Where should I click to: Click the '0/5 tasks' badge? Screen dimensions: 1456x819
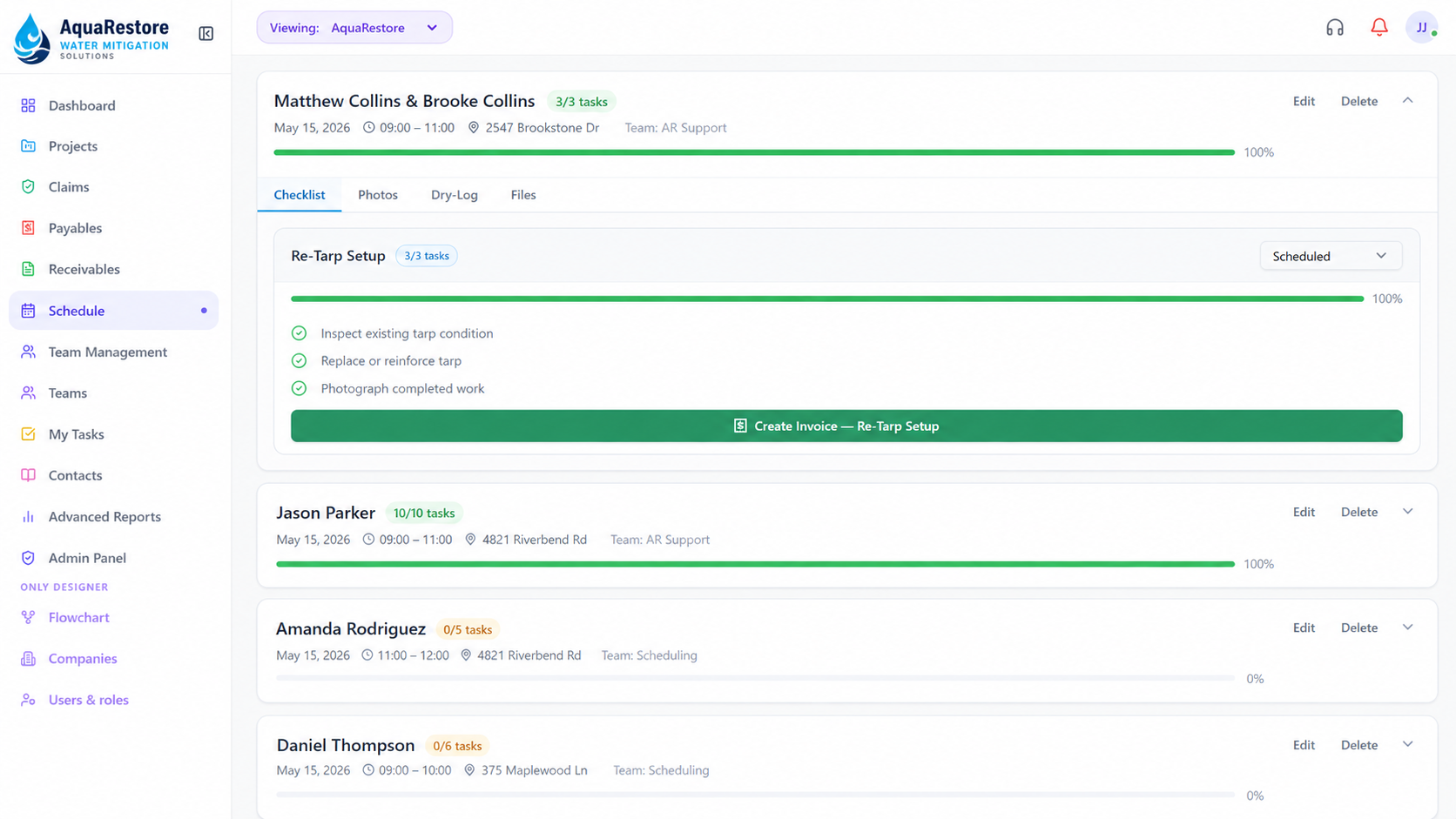point(468,629)
